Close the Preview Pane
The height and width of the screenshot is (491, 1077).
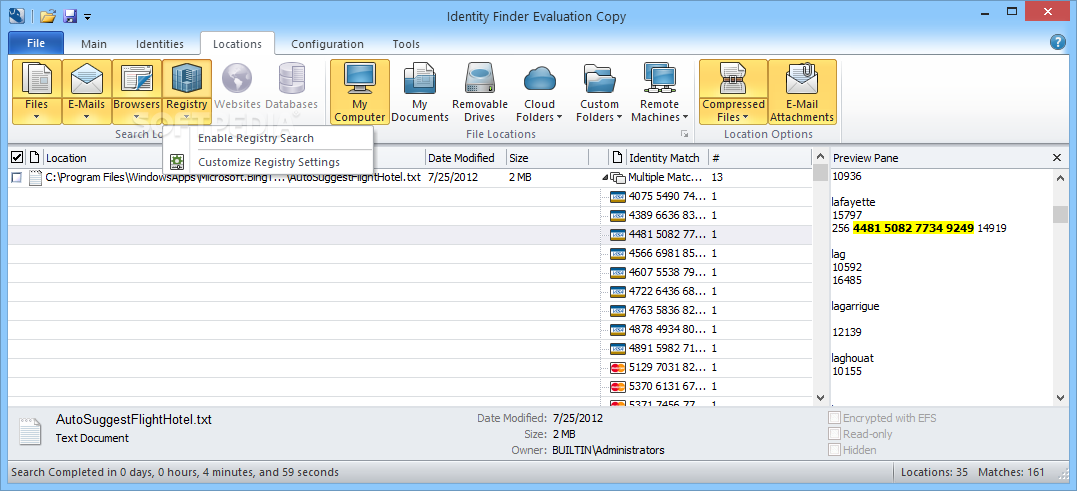[1057, 158]
